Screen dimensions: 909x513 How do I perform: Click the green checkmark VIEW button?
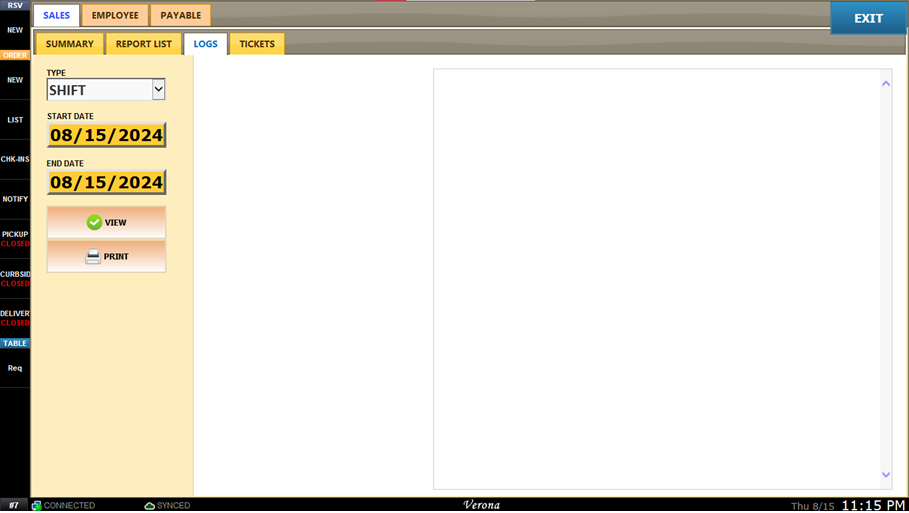tap(106, 223)
